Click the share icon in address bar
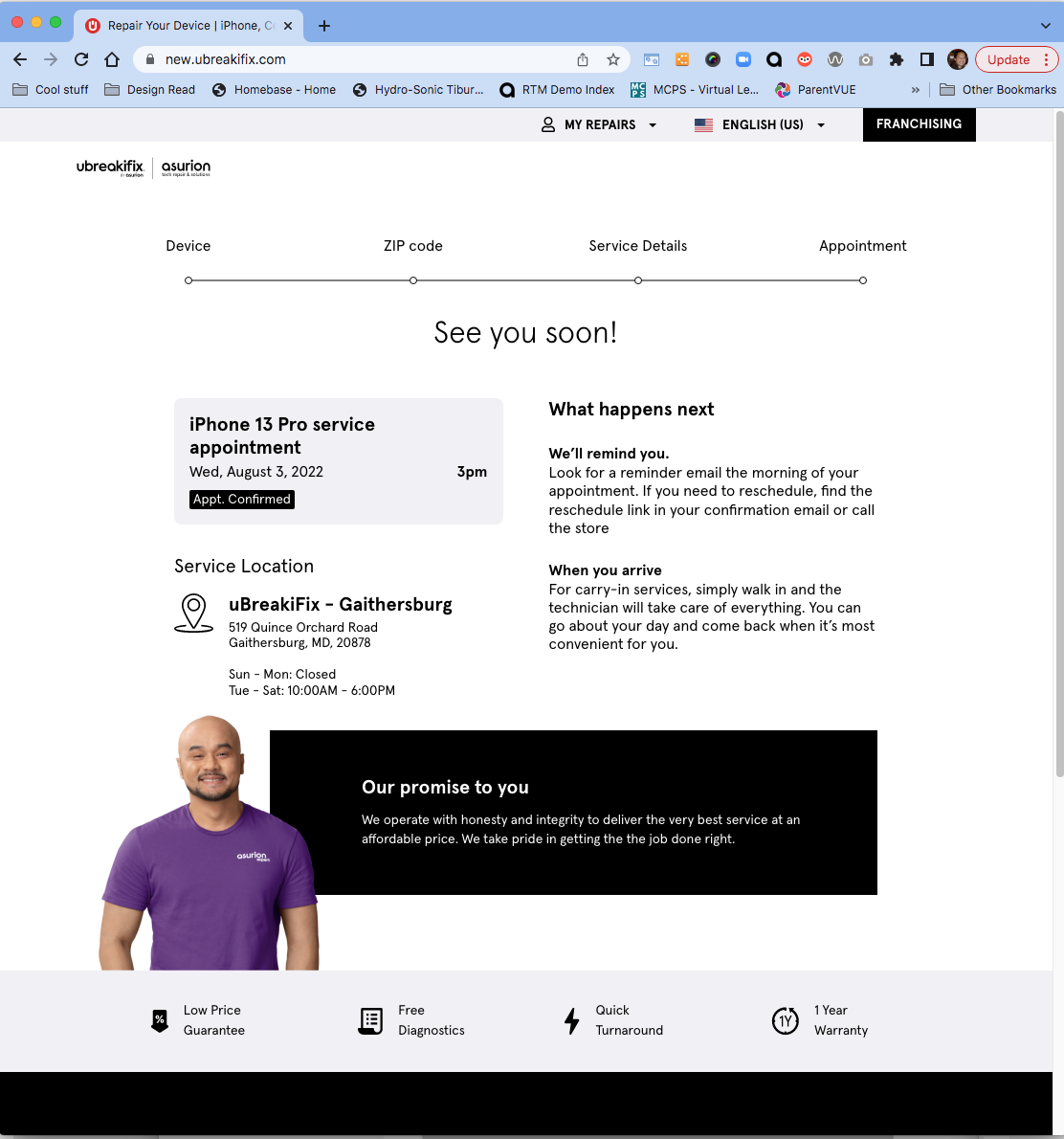1064x1139 pixels. point(583,59)
